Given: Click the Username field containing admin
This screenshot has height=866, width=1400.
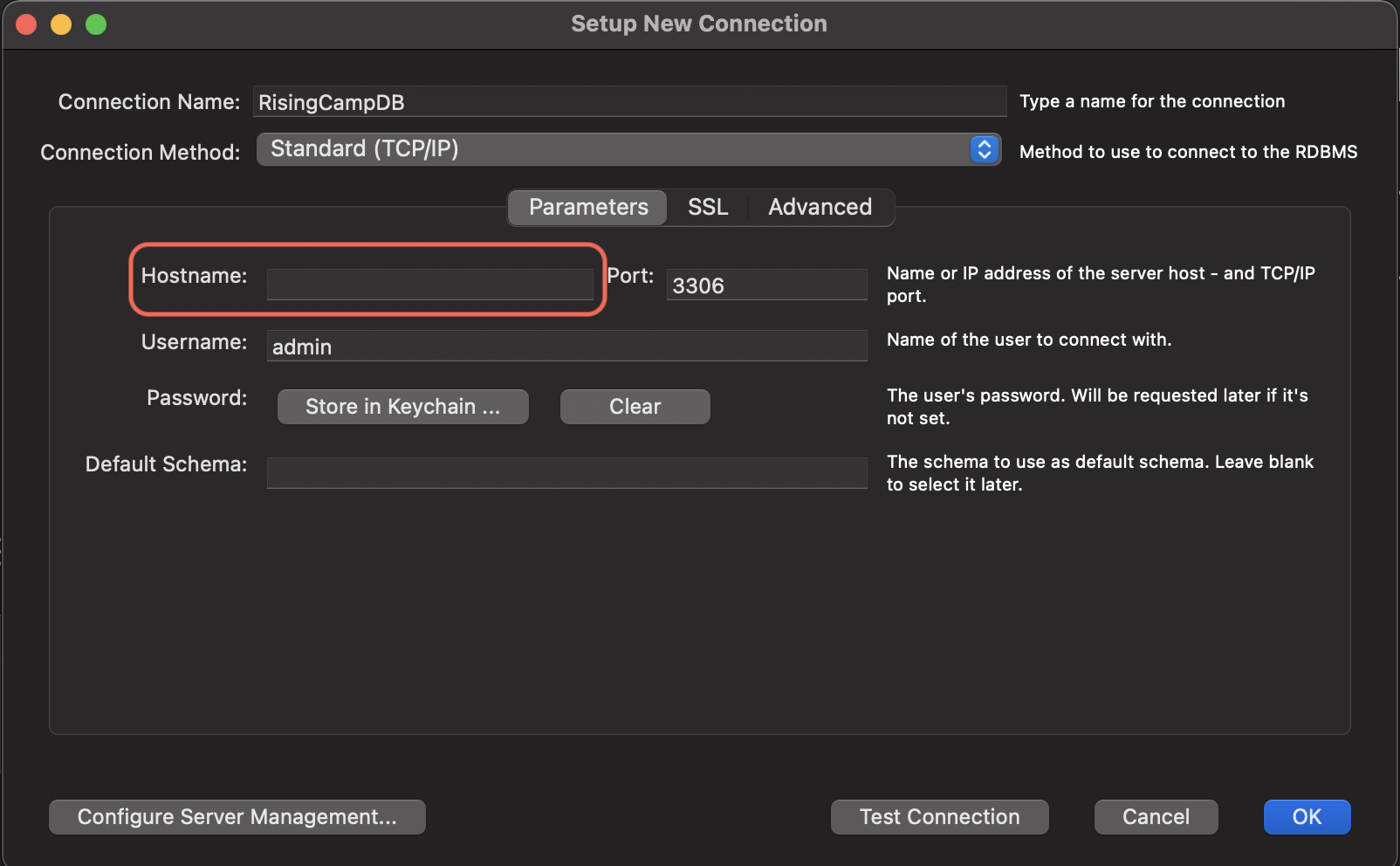Looking at the screenshot, I should tap(567, 346).
